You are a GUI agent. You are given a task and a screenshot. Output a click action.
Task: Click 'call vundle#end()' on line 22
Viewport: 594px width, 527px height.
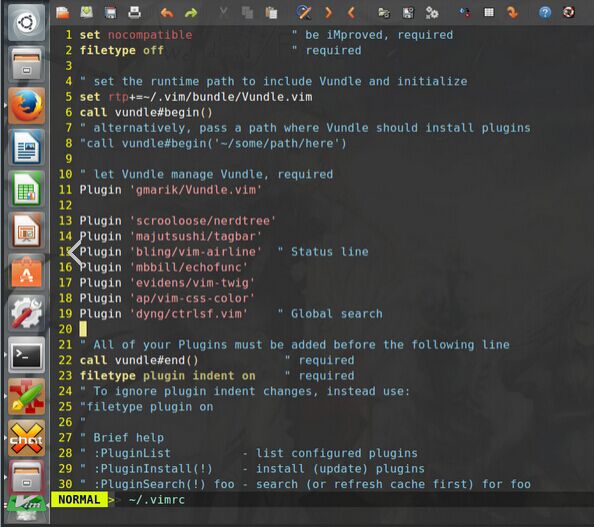[x=139, y=360]
